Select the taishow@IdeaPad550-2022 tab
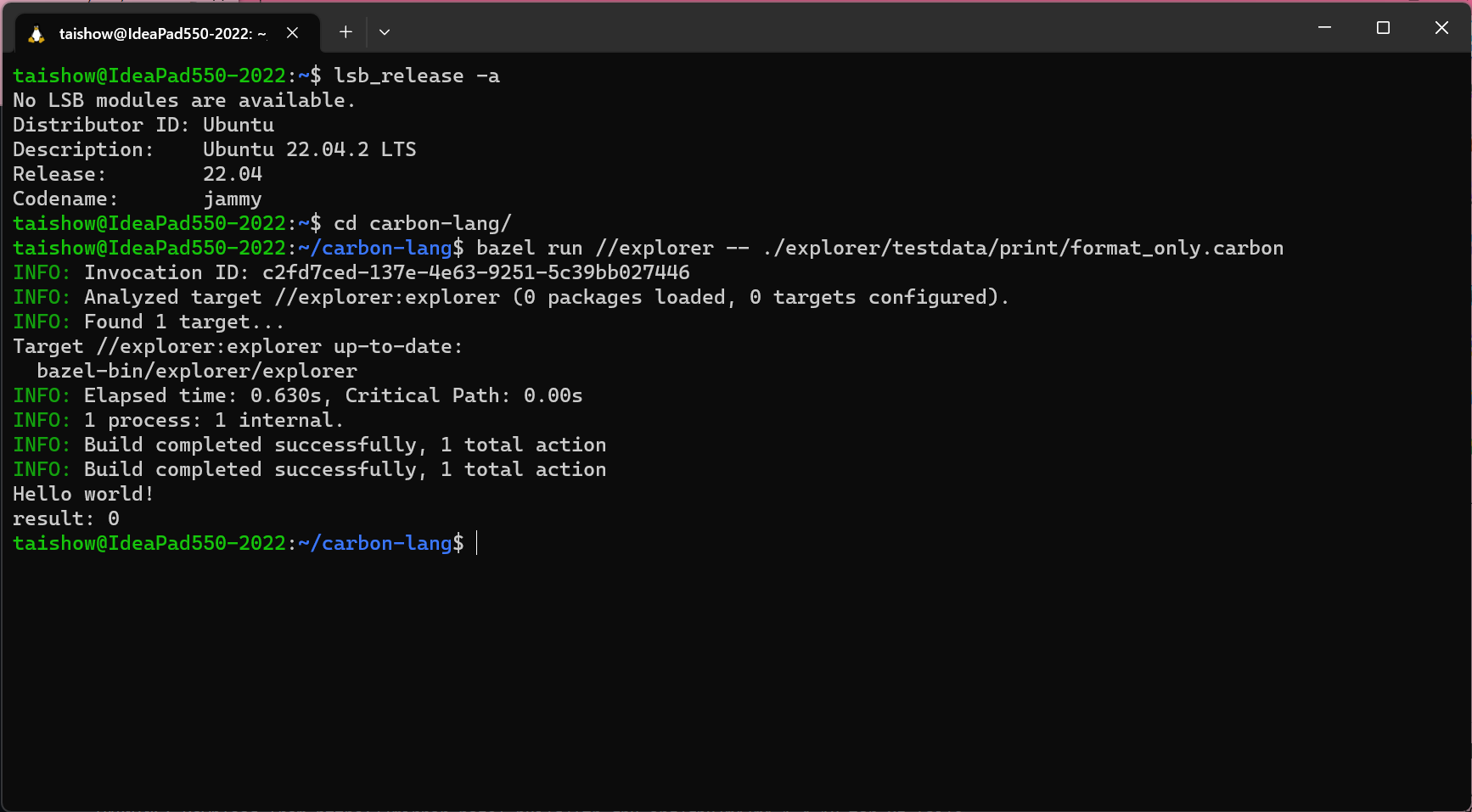 167,33
